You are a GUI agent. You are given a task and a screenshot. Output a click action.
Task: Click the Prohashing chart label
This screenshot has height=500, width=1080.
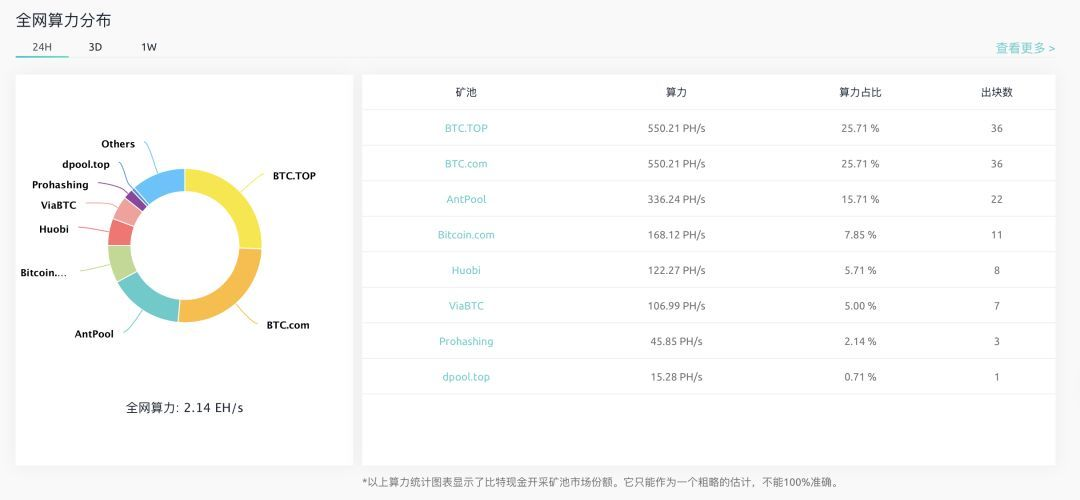(x=60, y=185)
